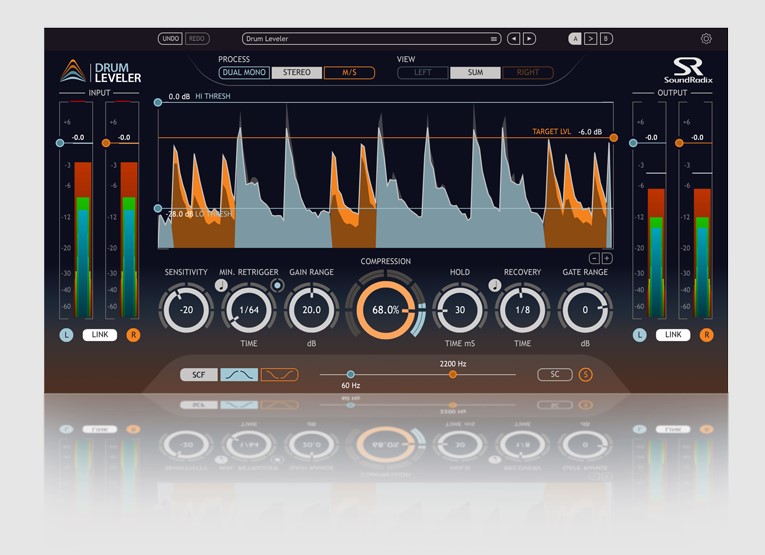
Task: Click the GAIN RANGE knob
Action: click(x=311, y=310)
